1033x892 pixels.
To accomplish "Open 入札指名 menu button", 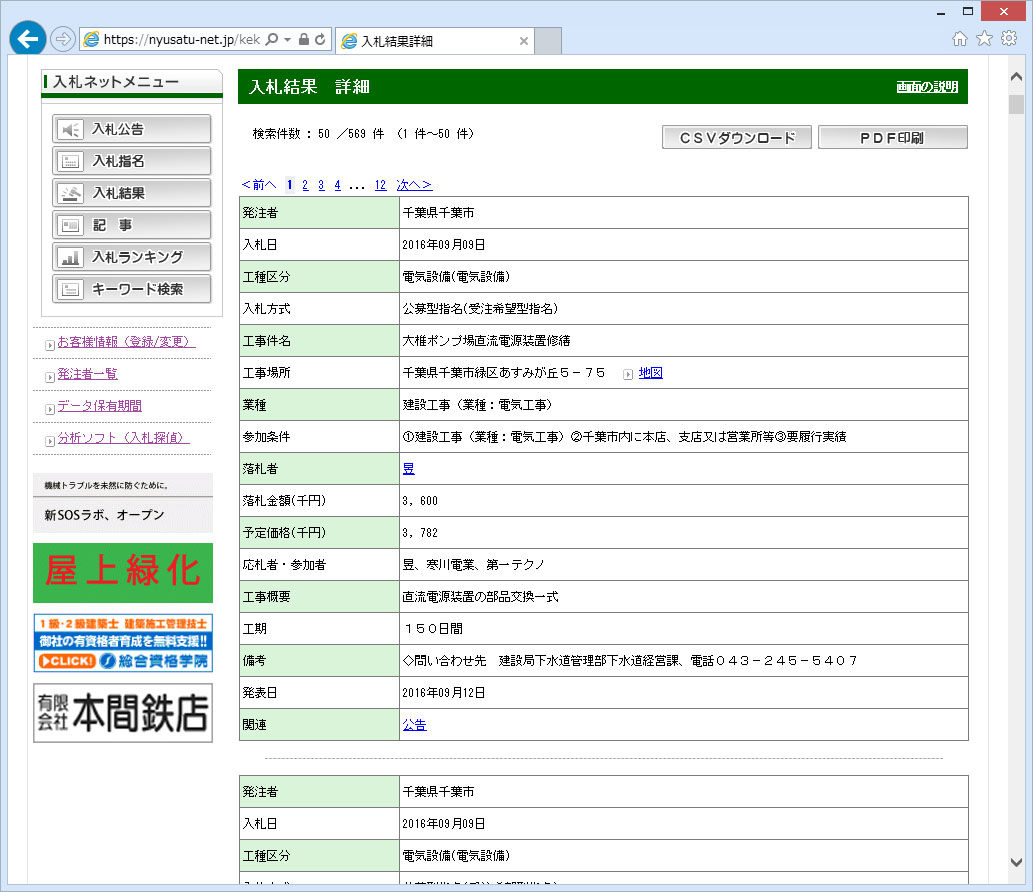I will coord(132,161).
